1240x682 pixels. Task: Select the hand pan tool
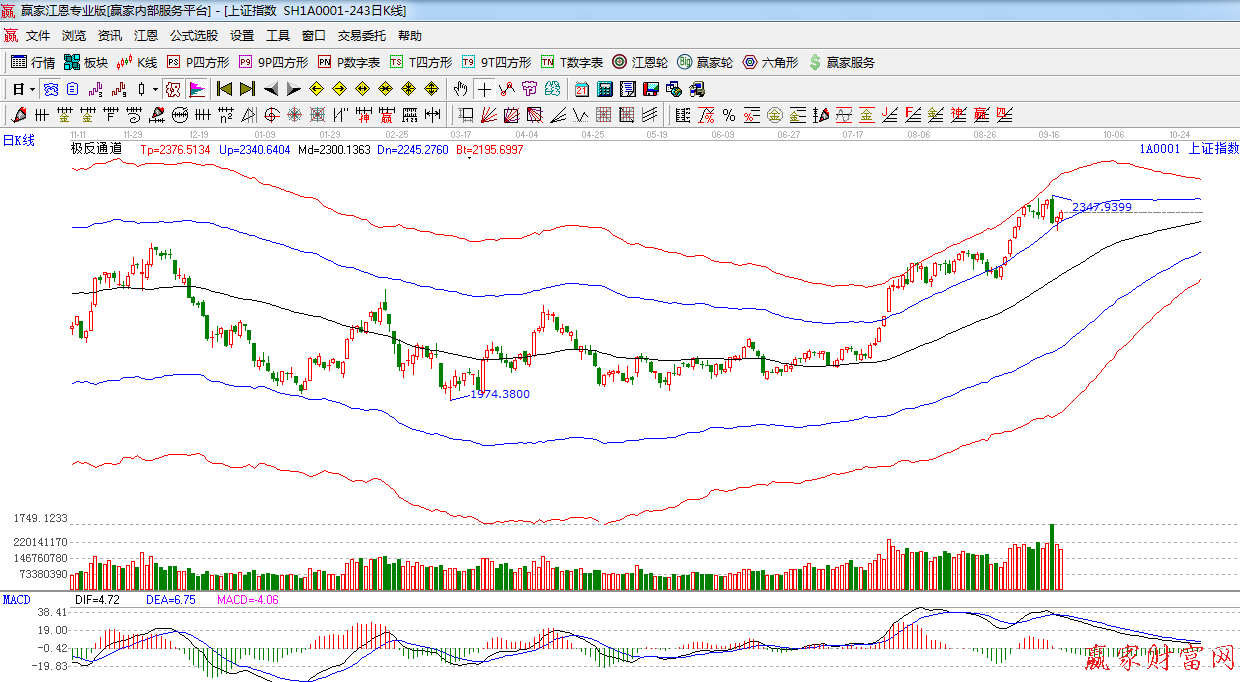[x=460, y=89]
